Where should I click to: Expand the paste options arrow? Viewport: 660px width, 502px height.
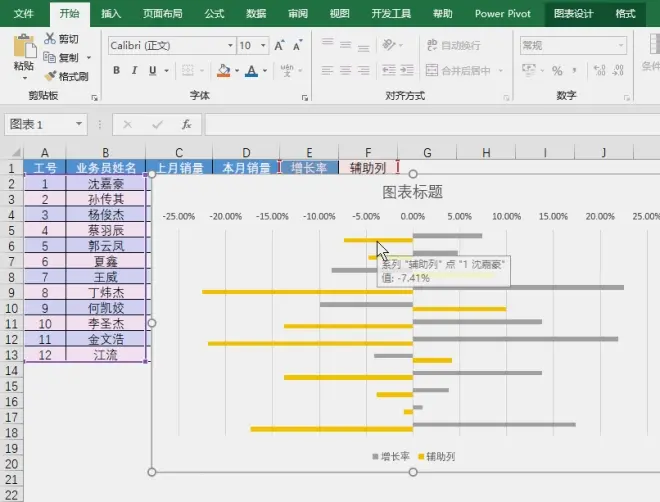[25, 78]
